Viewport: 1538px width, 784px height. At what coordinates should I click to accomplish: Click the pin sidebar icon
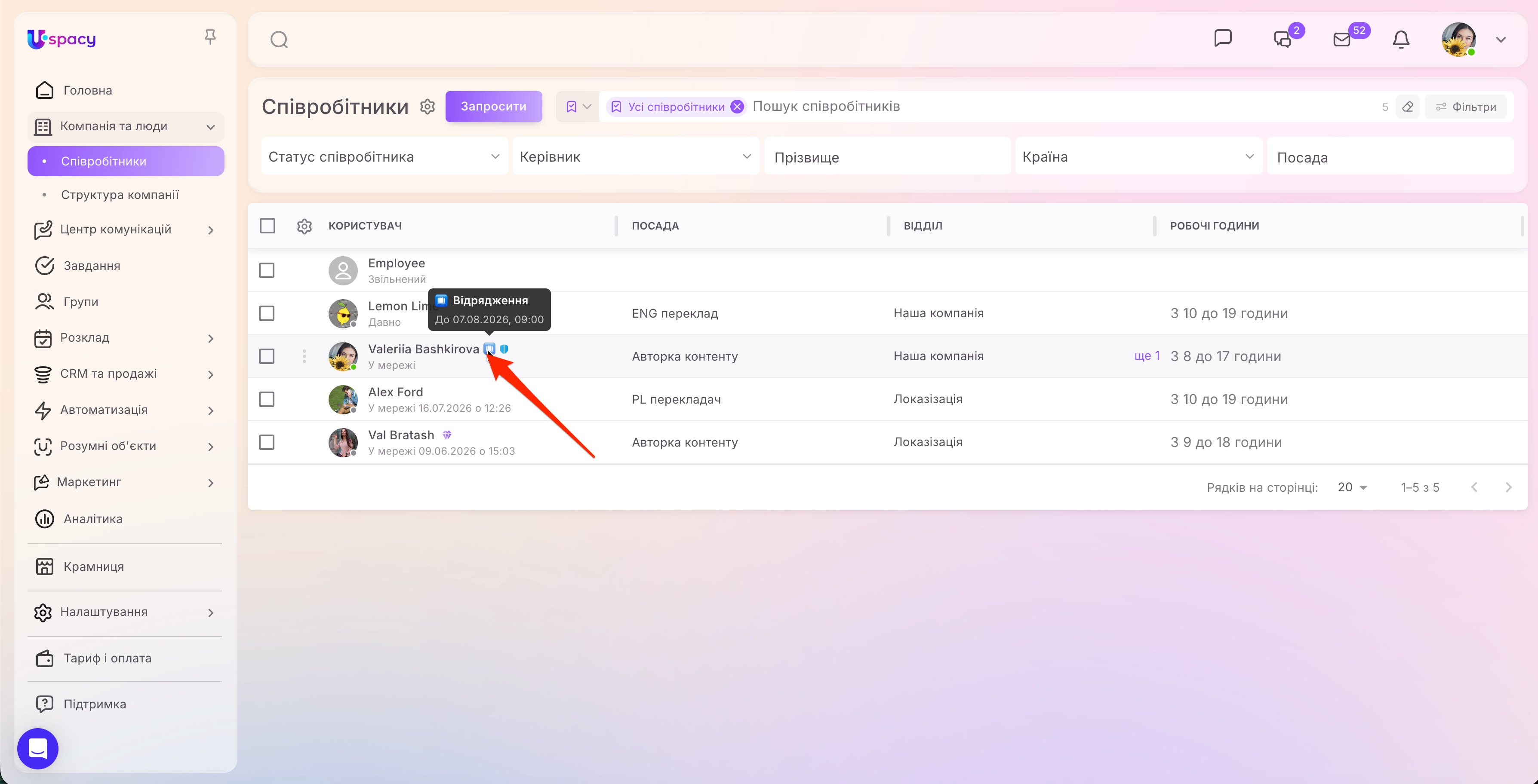(209, 37)
